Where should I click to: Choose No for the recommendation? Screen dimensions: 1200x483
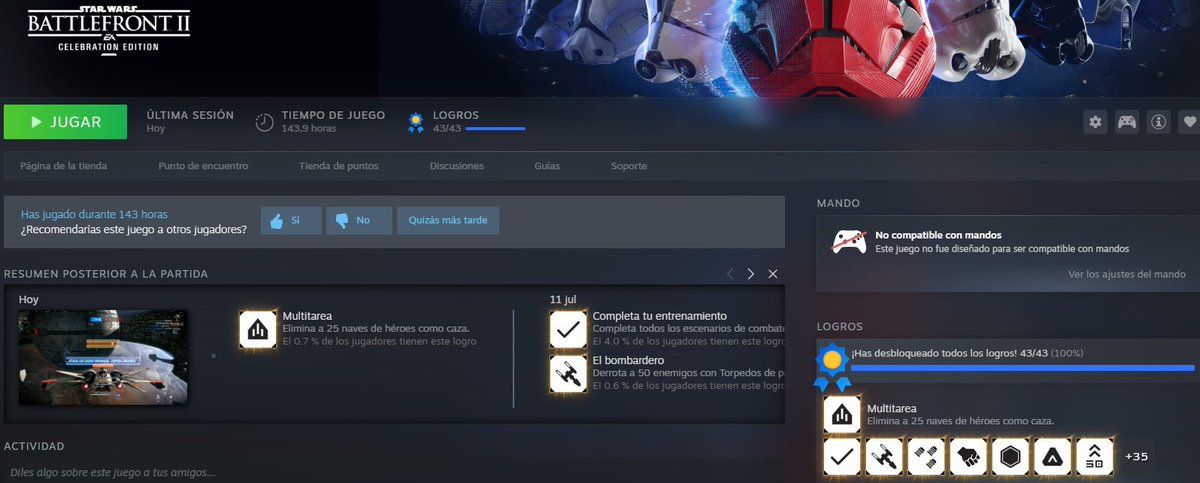[359, 221]
